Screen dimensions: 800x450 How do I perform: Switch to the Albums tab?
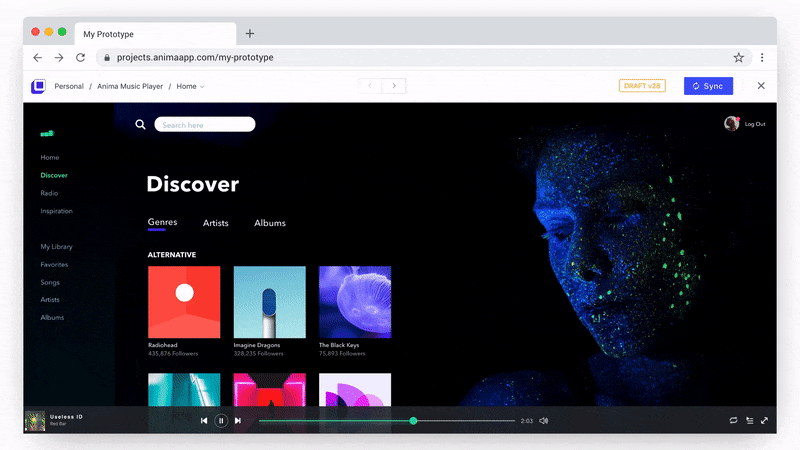pyautogui.click(x=270, y=223)
